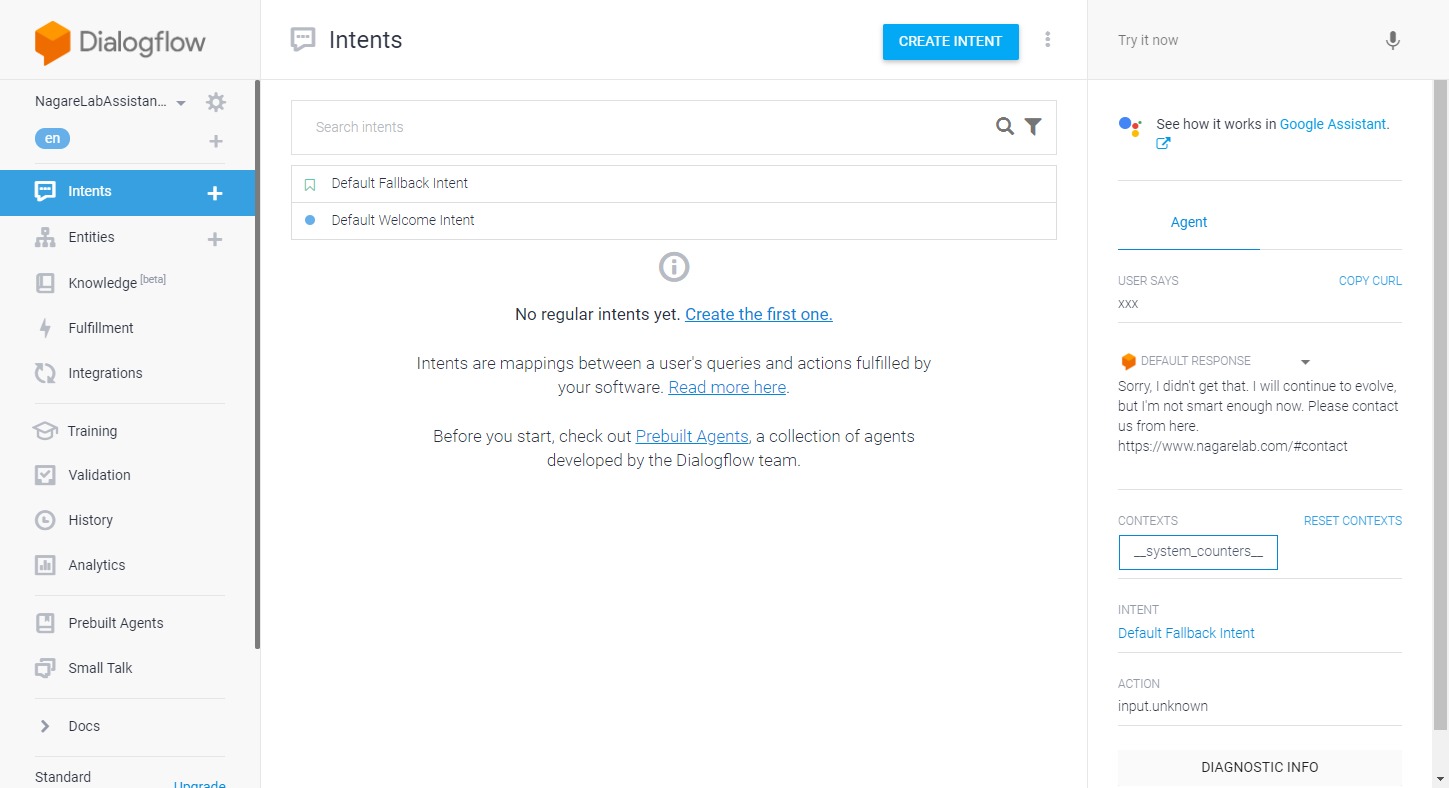Click the plus icon next to Intents
1449x788 pixels.
coord(214,193)
